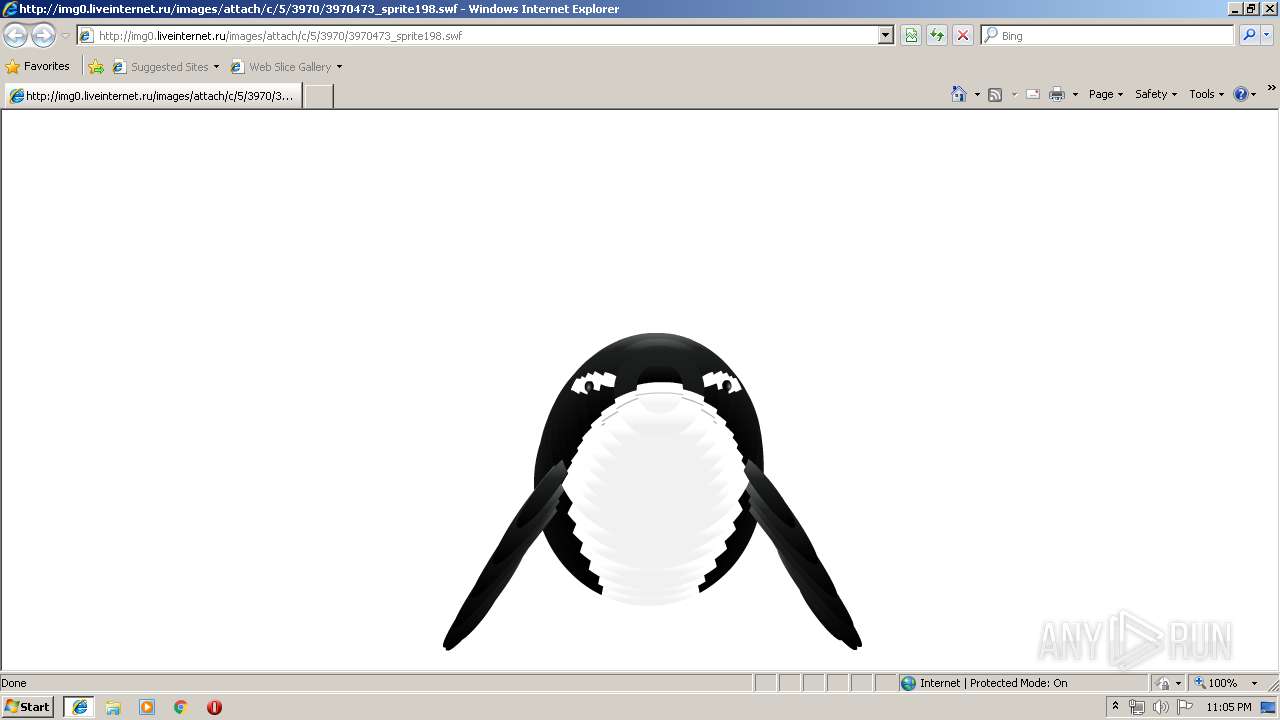Open the Page menu
Screen dimensions: 1280x720
[x=1106, y=94]
